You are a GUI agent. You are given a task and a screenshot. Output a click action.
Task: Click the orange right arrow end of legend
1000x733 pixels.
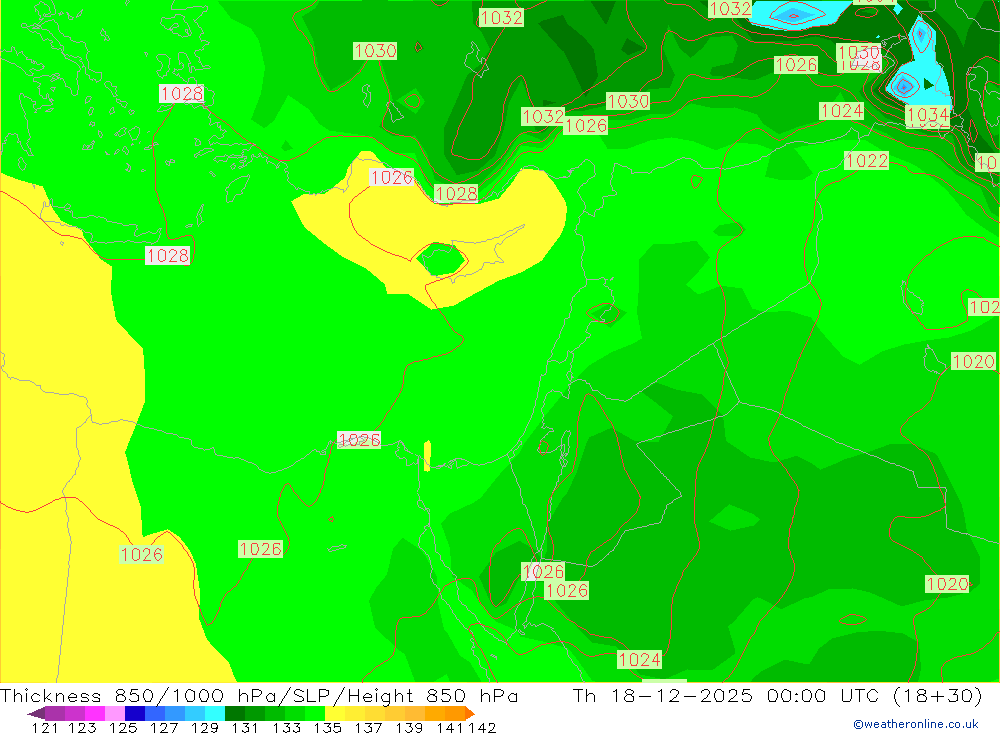470,713
